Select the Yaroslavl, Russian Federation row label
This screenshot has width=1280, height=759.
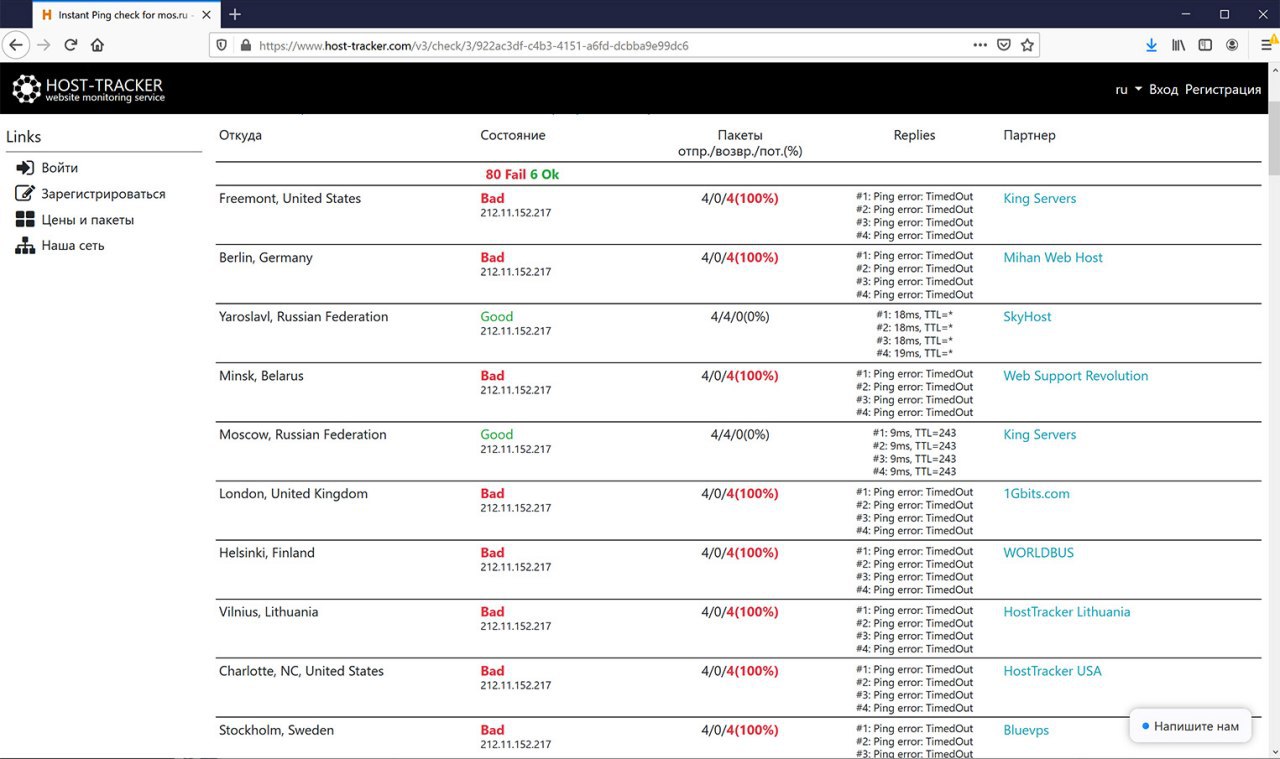[x=304, y=316]
